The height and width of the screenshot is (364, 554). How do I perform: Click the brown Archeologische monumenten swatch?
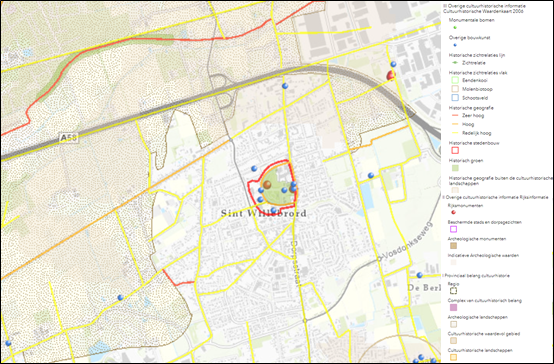click(453, 245)
